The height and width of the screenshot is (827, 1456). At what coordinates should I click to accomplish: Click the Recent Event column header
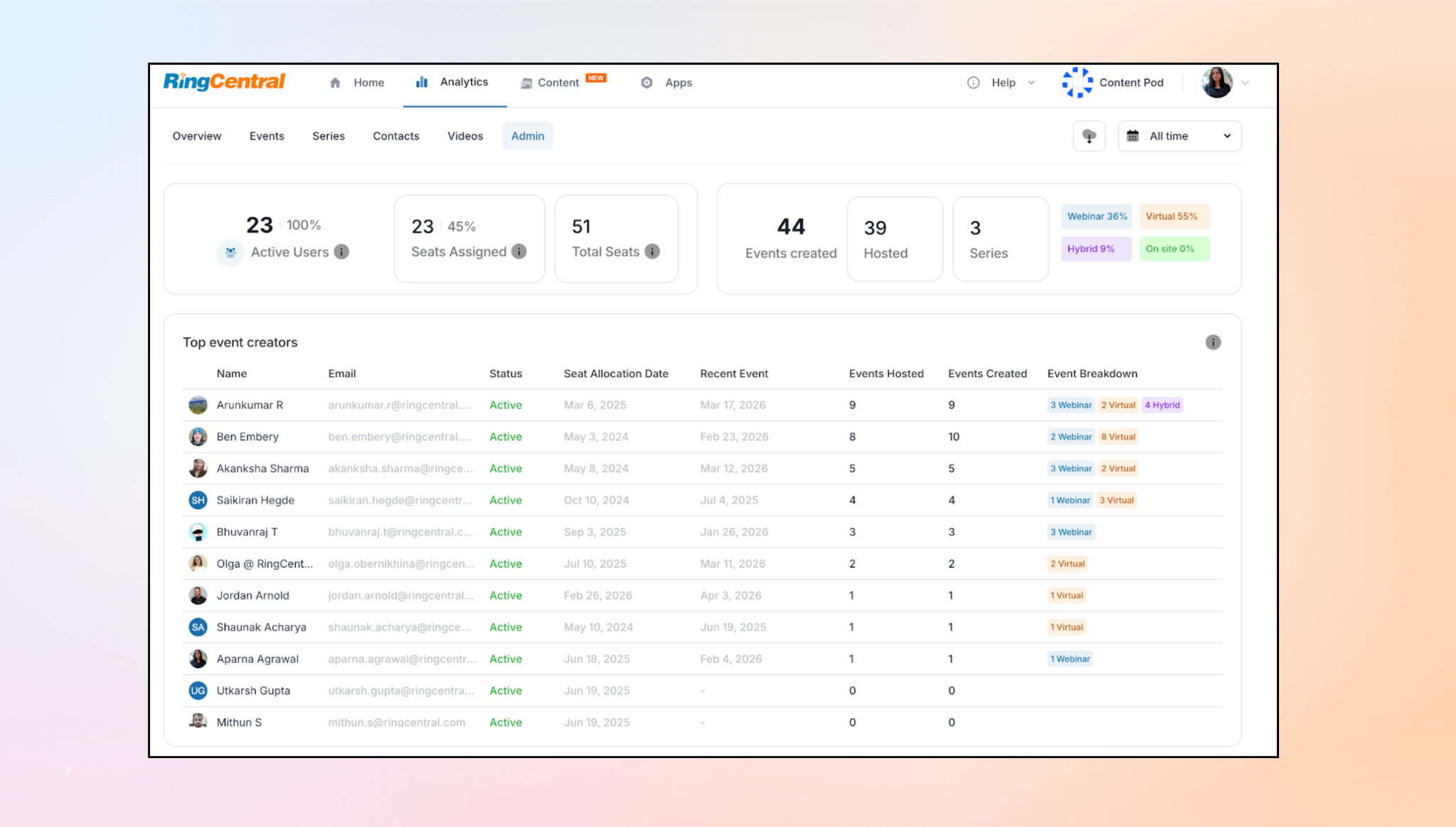[x=734, y=373]
